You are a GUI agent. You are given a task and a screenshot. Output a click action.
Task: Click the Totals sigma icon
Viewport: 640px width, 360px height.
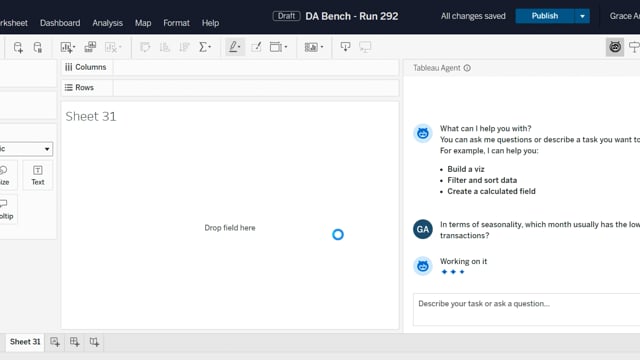click(x=202, y=47)
